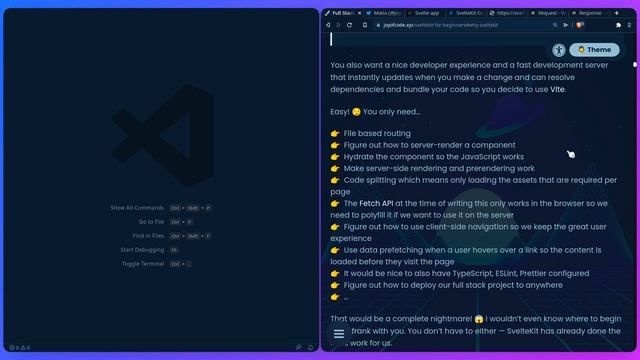Click Show All Commands in VS Code
Screen dimensions: 640x360
[137, 208]
